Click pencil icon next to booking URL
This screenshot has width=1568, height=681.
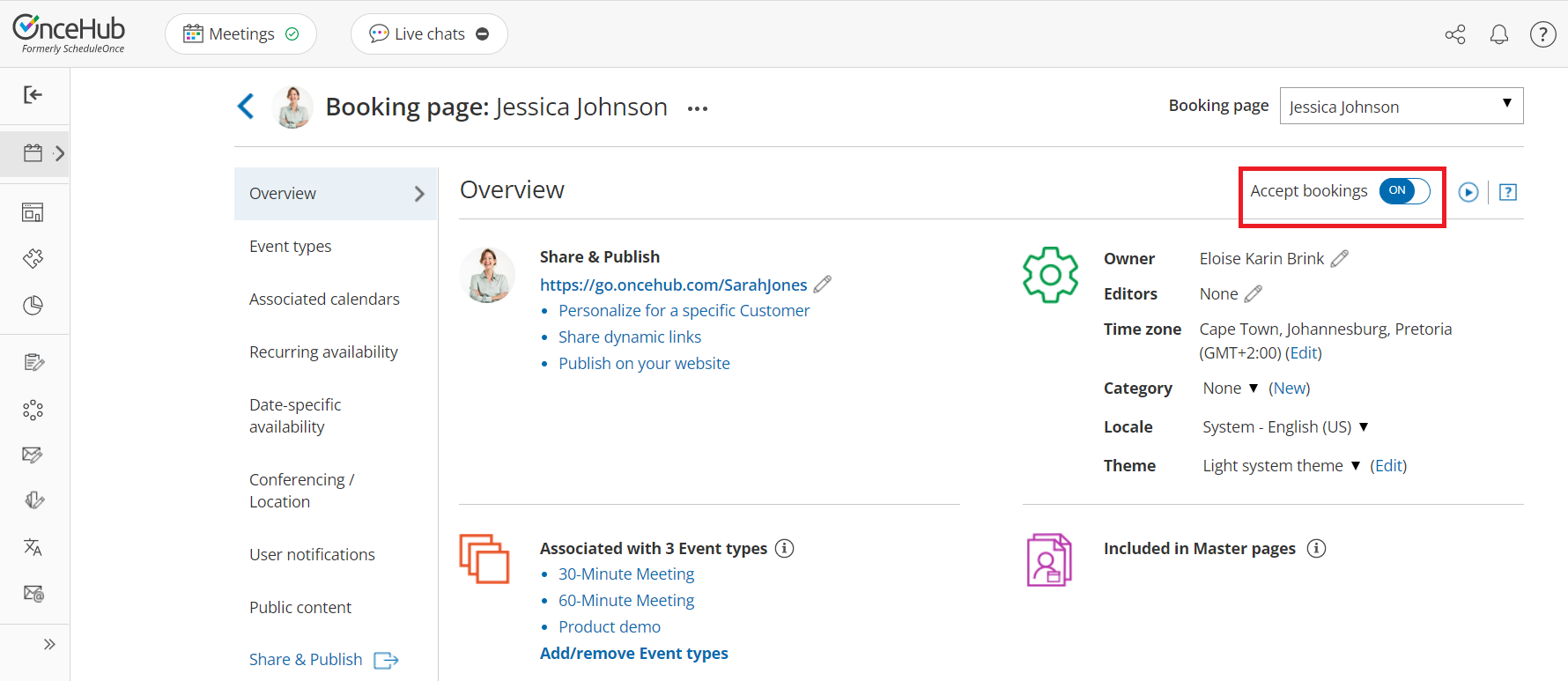click(822, 285)
